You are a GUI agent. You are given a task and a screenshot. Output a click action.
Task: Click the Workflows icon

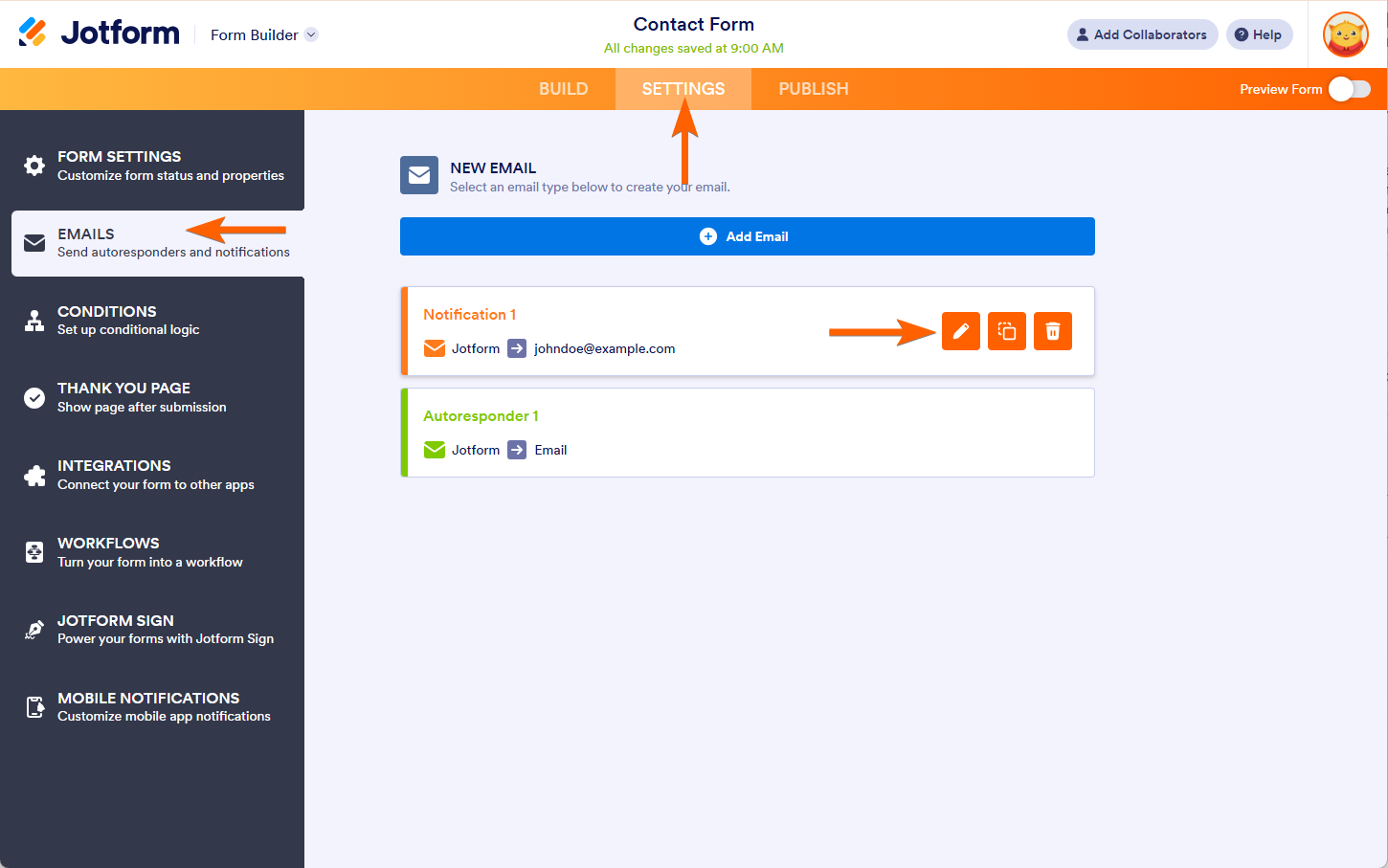click(x=34, y=552)
